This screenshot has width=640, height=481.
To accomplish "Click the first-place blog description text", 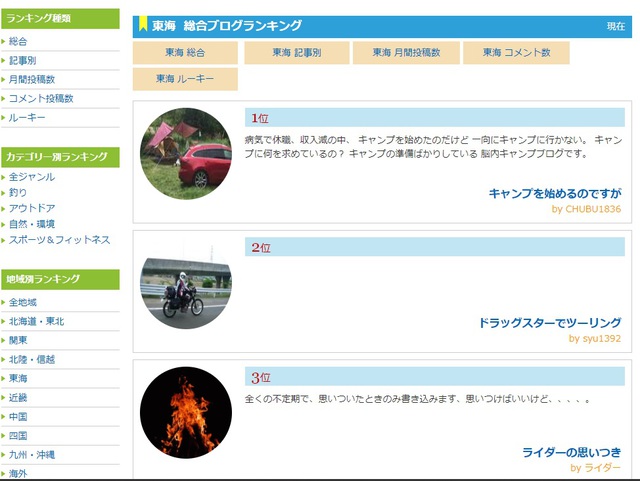I will 433,147.
